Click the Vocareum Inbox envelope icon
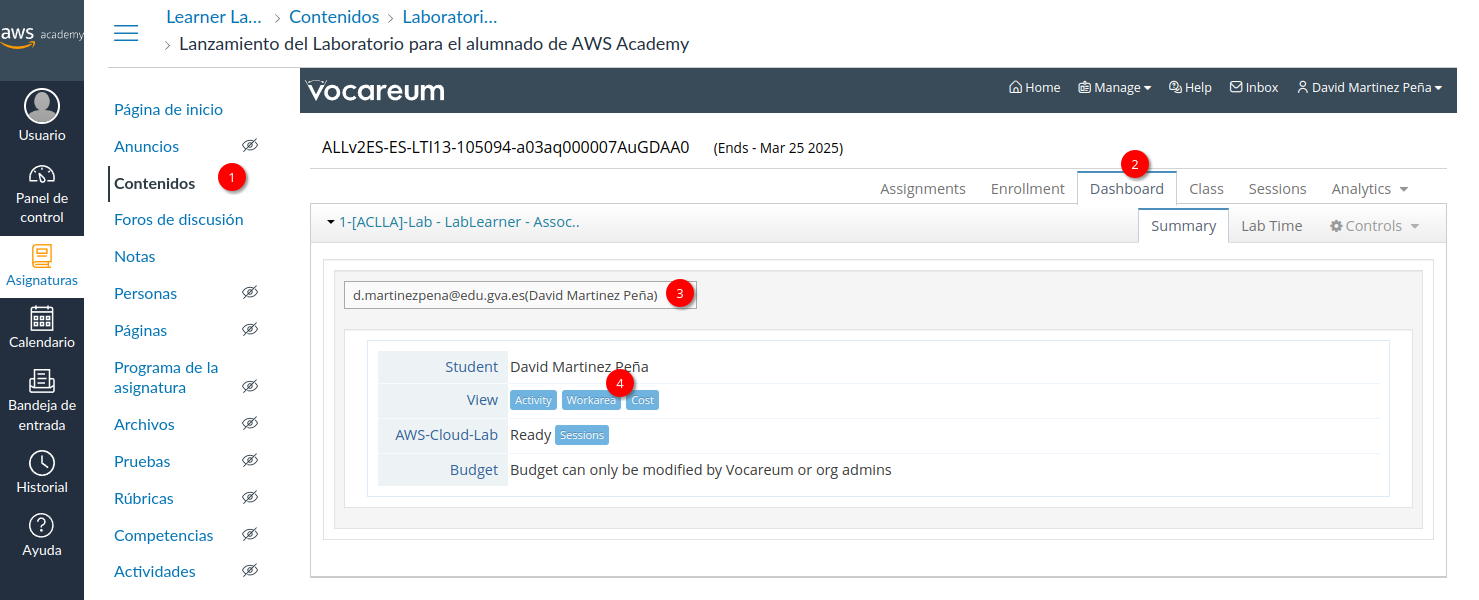The width and height of the screenshot is (1479, 600). click(1235, 87)
